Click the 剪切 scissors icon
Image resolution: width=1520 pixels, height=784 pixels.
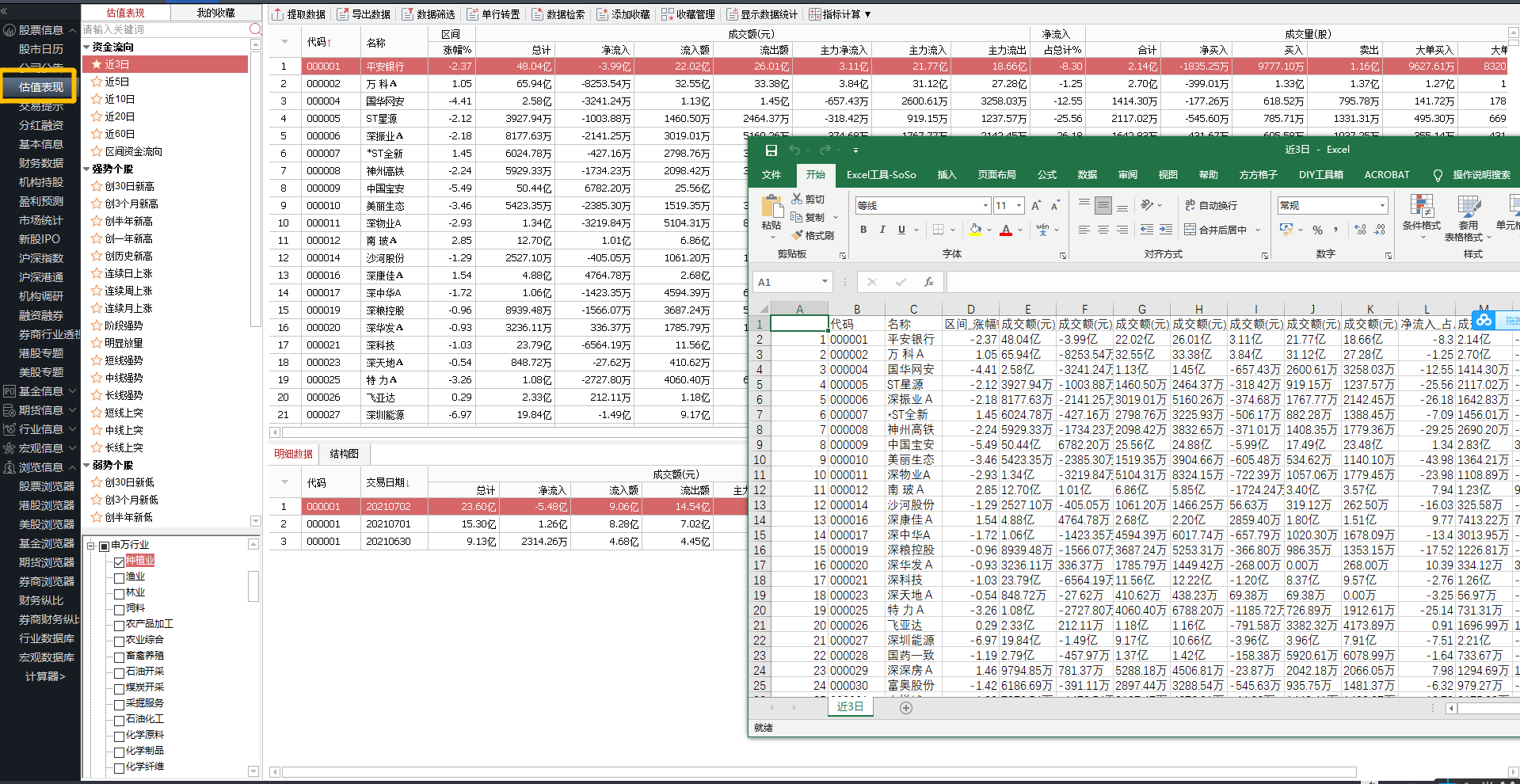point(797,199)
